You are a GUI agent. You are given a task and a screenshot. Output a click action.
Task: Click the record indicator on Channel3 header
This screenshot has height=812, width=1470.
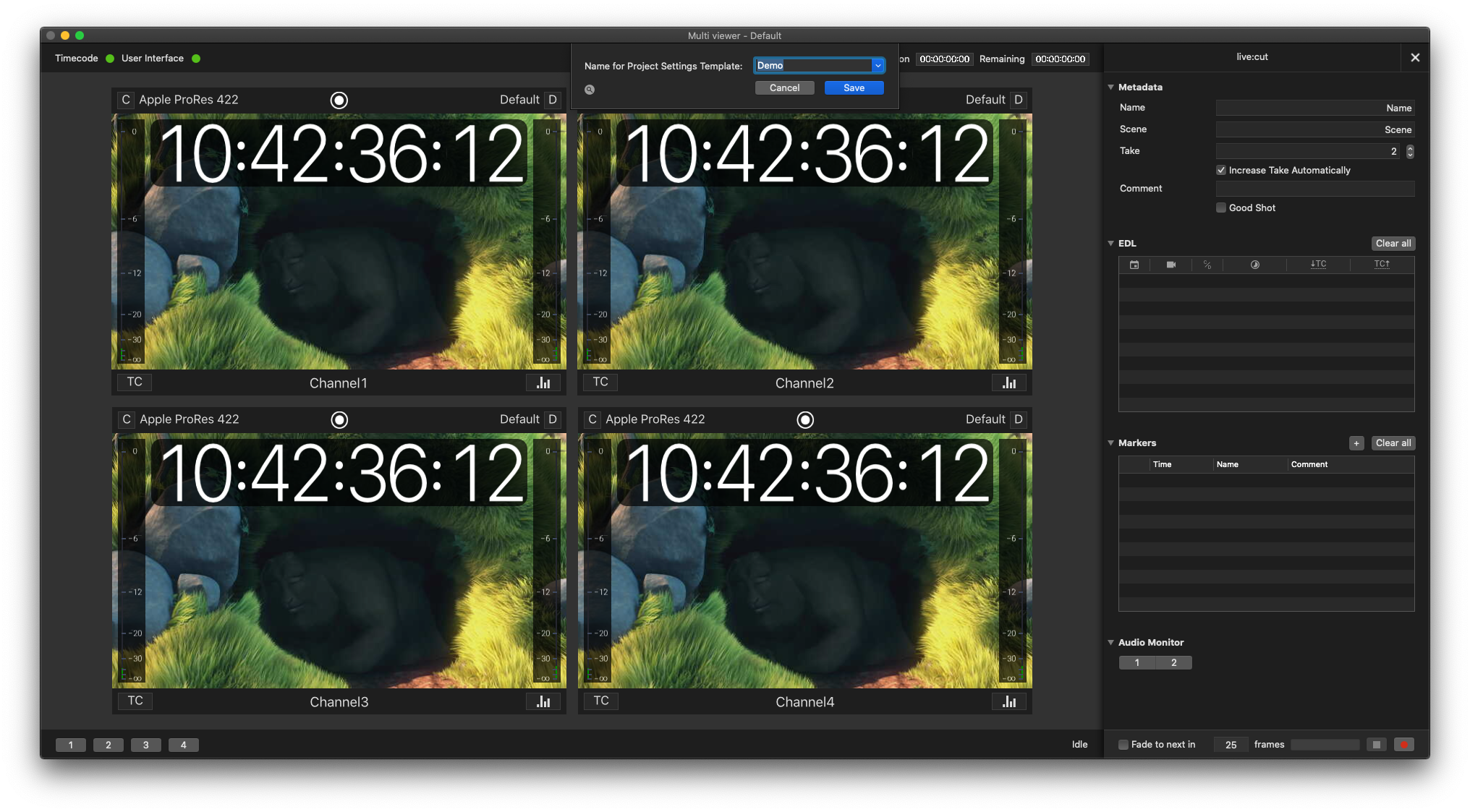pos(339,419)
